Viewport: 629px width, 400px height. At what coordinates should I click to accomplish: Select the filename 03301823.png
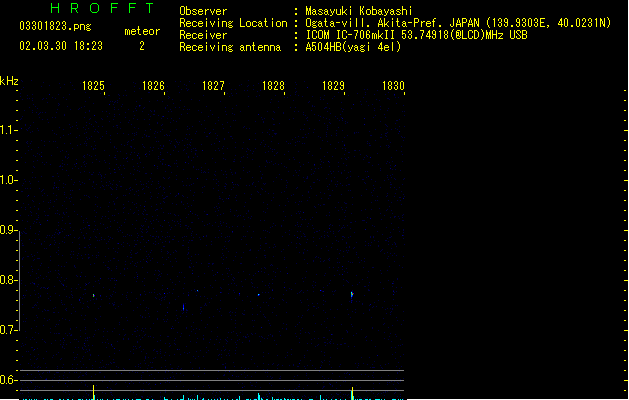[55, 26]
